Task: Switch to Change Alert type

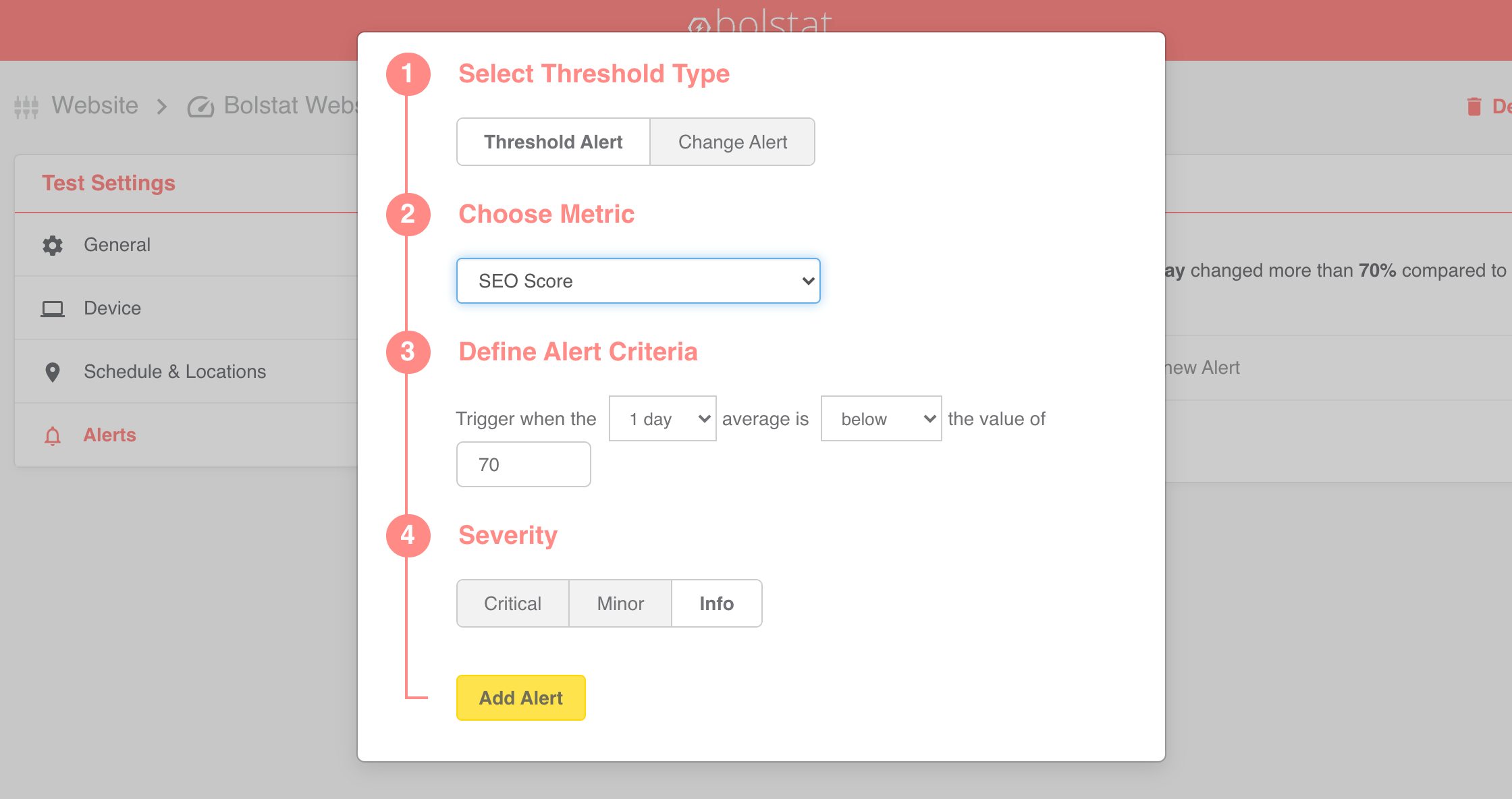Action: tap(732, 142)
